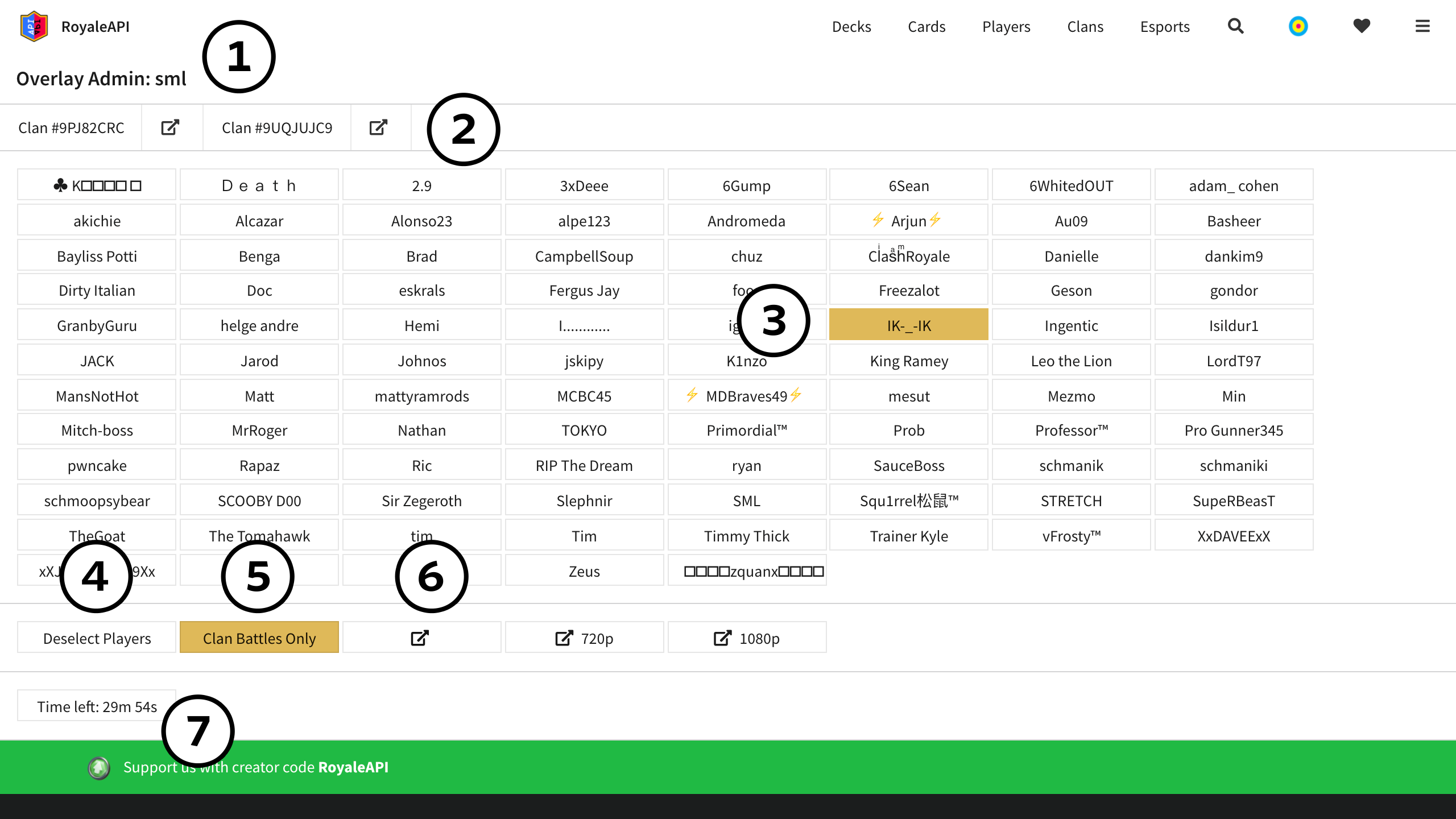Click the Players navigation tab
Viewport: 1456px width, 819px height.
coord(1005,27)
